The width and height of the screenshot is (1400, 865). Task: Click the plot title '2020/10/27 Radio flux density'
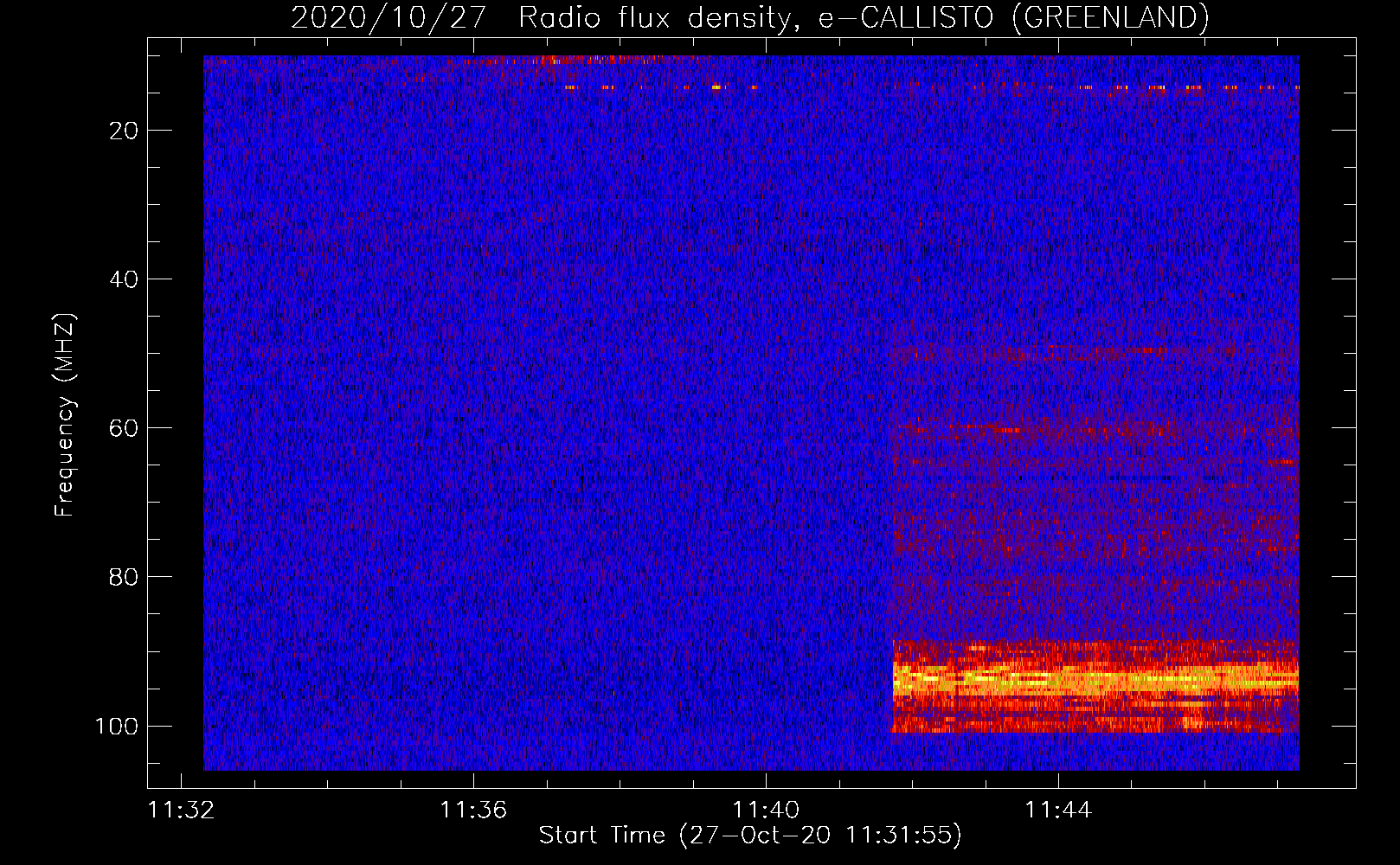click(749, 17)
